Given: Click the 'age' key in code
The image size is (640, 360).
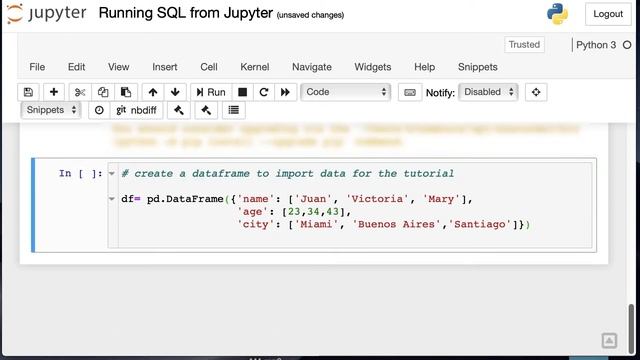Looking at the screenshot, I should 253,212.
